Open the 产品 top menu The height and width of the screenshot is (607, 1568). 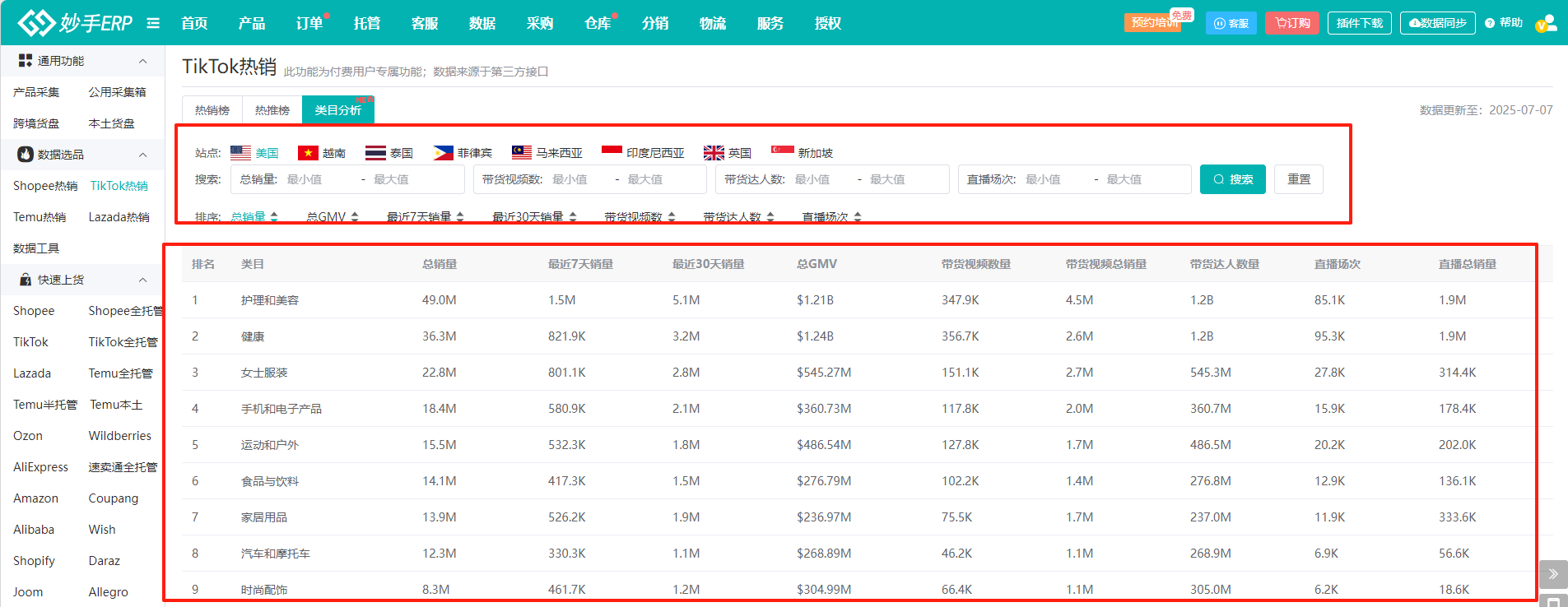[252, 23]
